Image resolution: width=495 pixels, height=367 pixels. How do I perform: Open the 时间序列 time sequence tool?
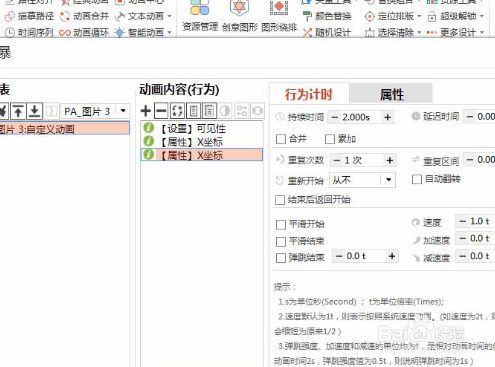30,32
